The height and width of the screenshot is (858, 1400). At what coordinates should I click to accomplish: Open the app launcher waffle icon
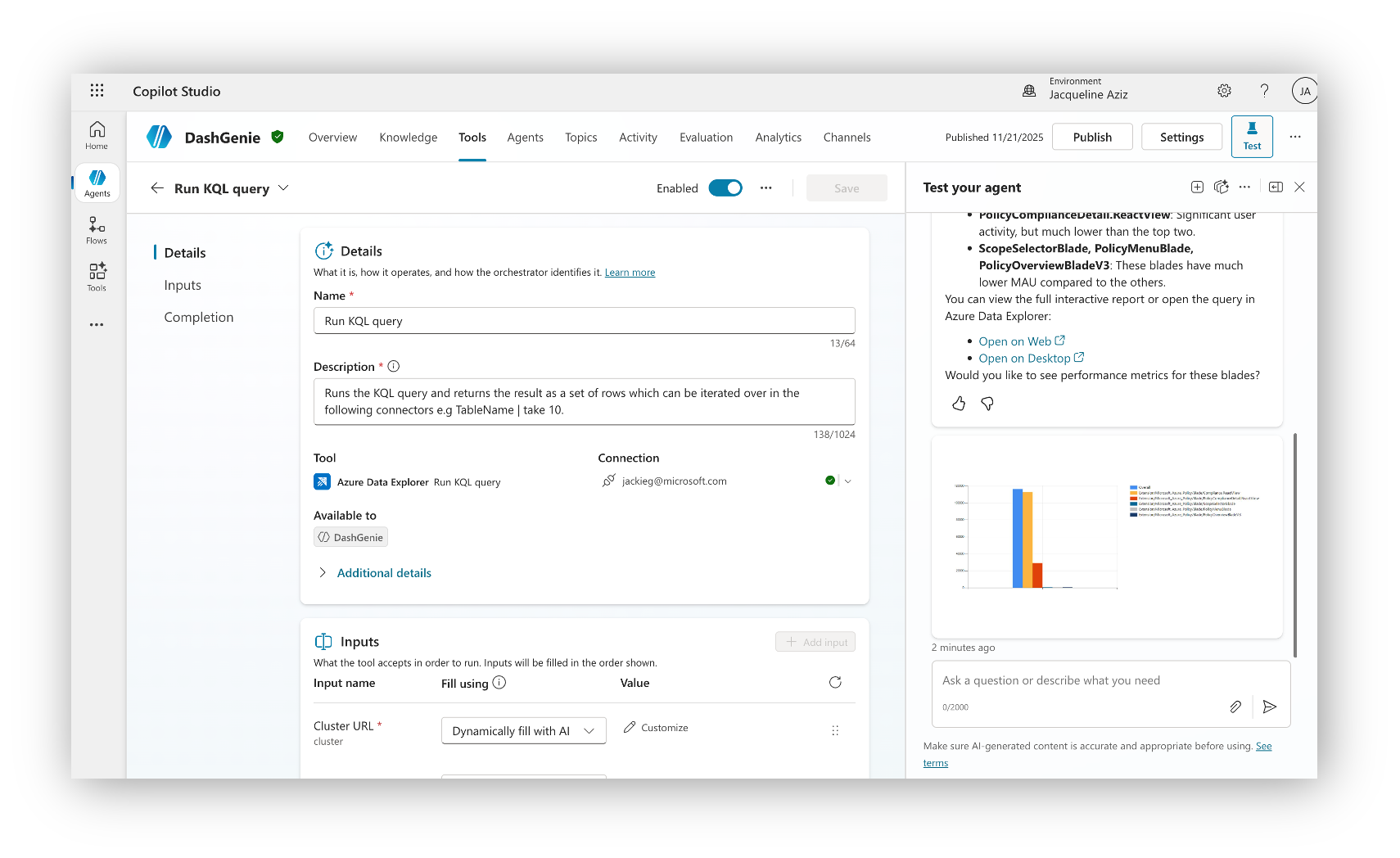97,91
